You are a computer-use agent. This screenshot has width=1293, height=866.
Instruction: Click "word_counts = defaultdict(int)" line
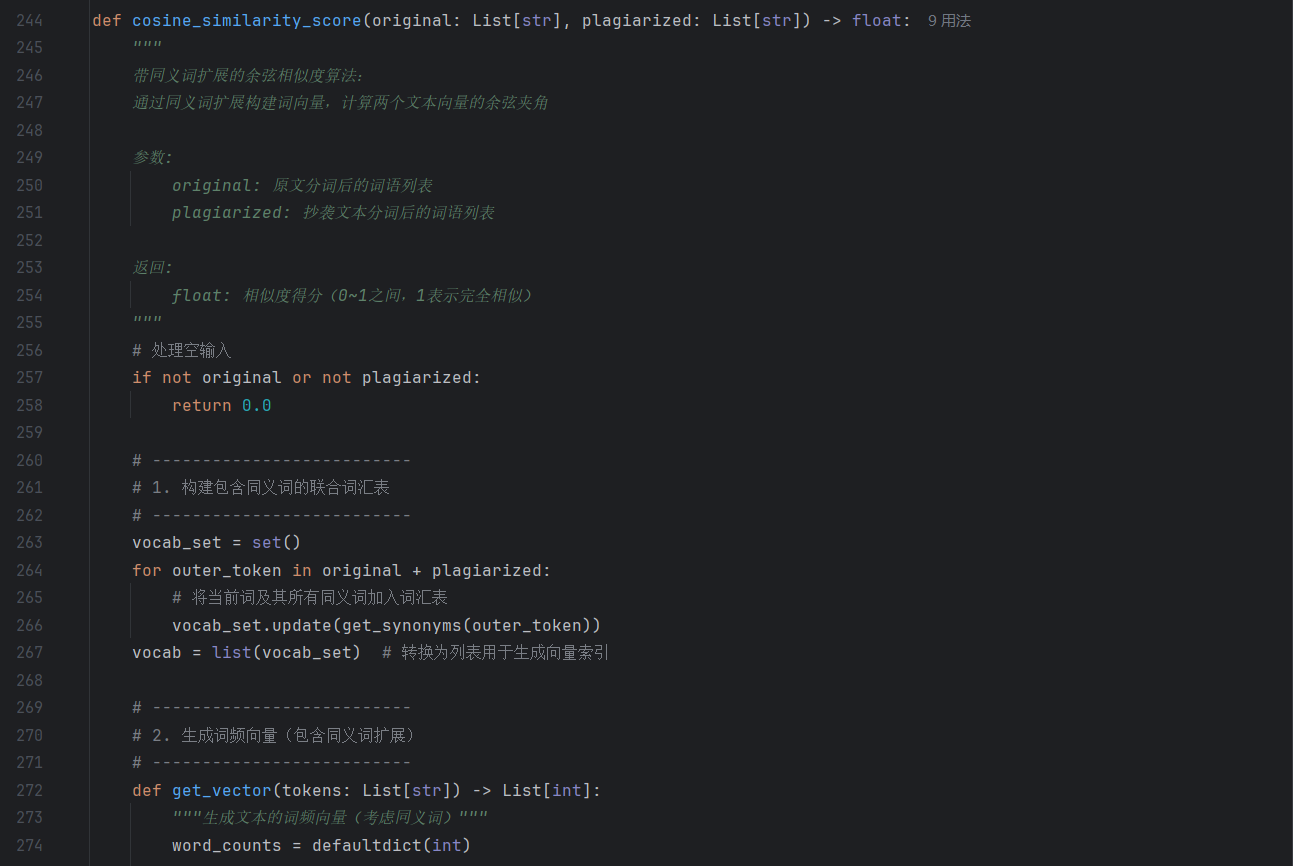tap(321, 845)
